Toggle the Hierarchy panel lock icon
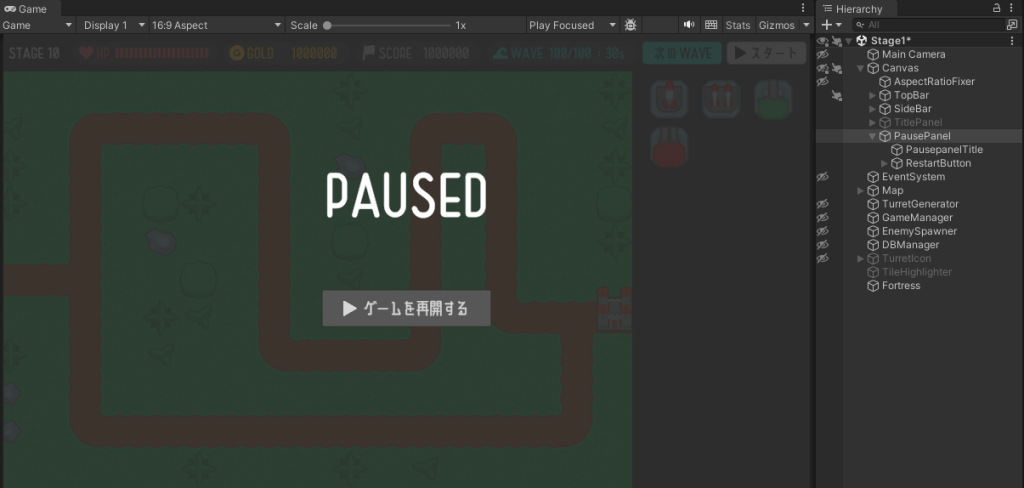1024x488 pixels. [996, 8]
